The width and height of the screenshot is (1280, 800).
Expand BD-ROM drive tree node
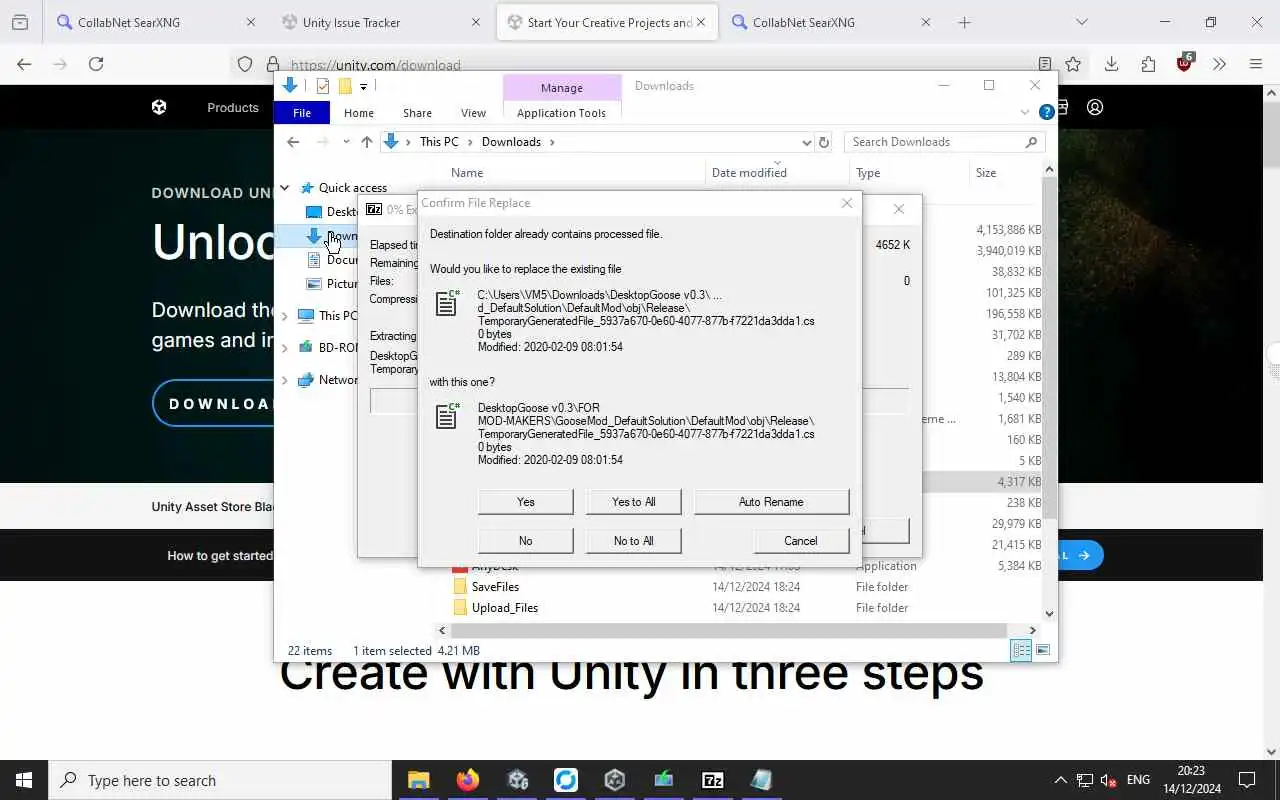[x=285, y=348]
